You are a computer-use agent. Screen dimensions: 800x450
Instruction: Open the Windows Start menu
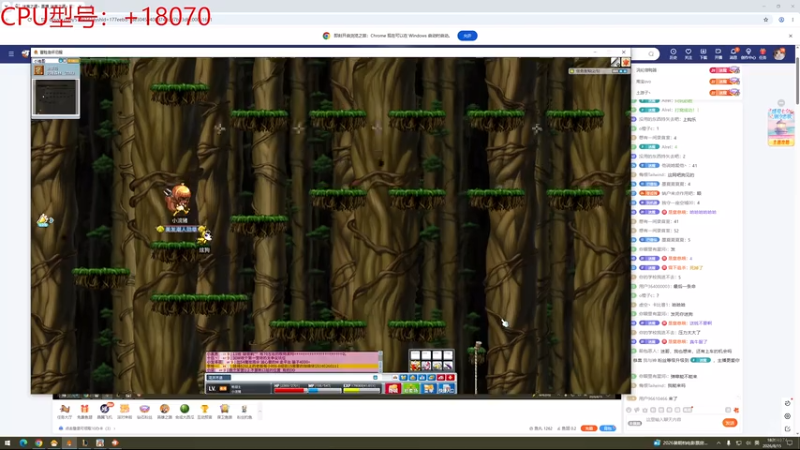[x=7, y=443]
